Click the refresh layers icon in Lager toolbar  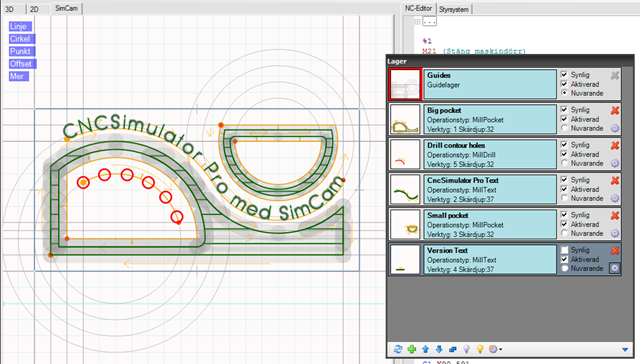(398, 349)
